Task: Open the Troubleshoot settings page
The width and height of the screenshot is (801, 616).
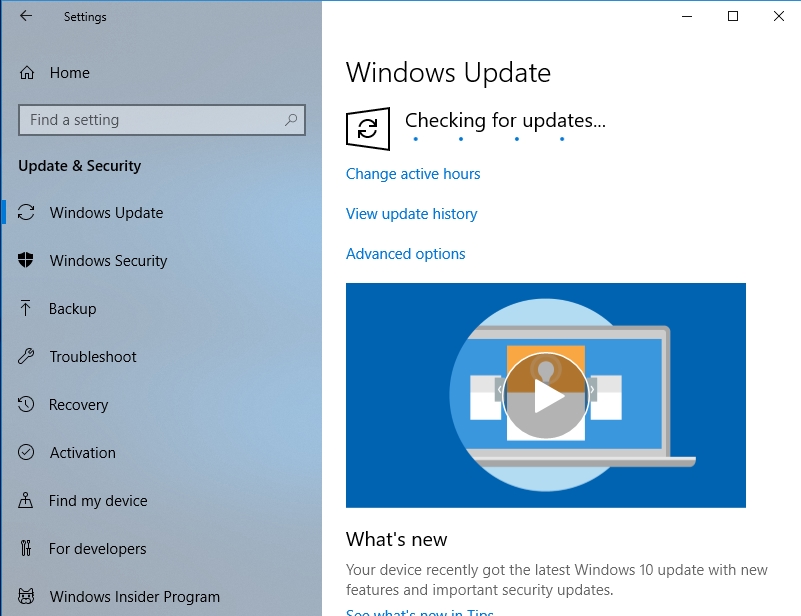Action: coord(93,357)
